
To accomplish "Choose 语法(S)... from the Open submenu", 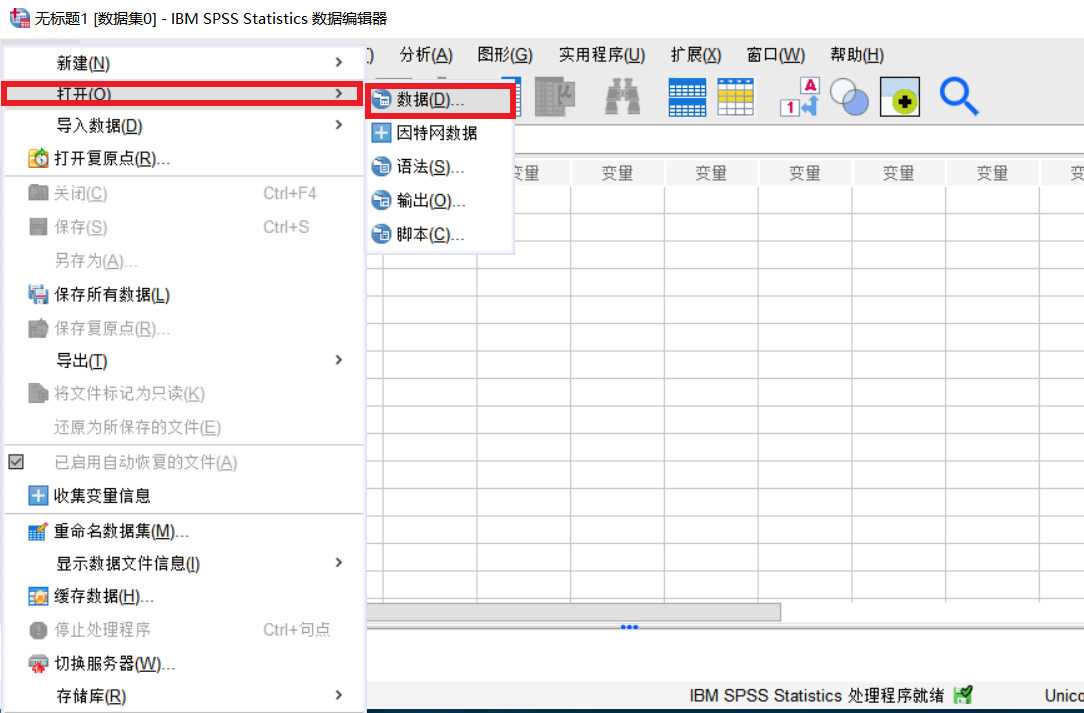I will (440, 167).
